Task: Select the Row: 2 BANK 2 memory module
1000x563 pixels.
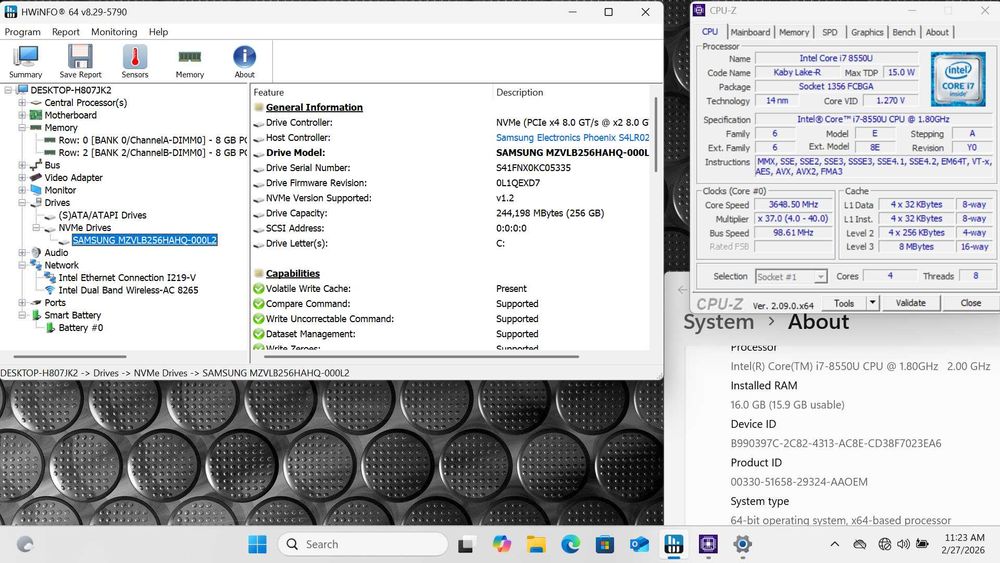Action: coord(152,152)
